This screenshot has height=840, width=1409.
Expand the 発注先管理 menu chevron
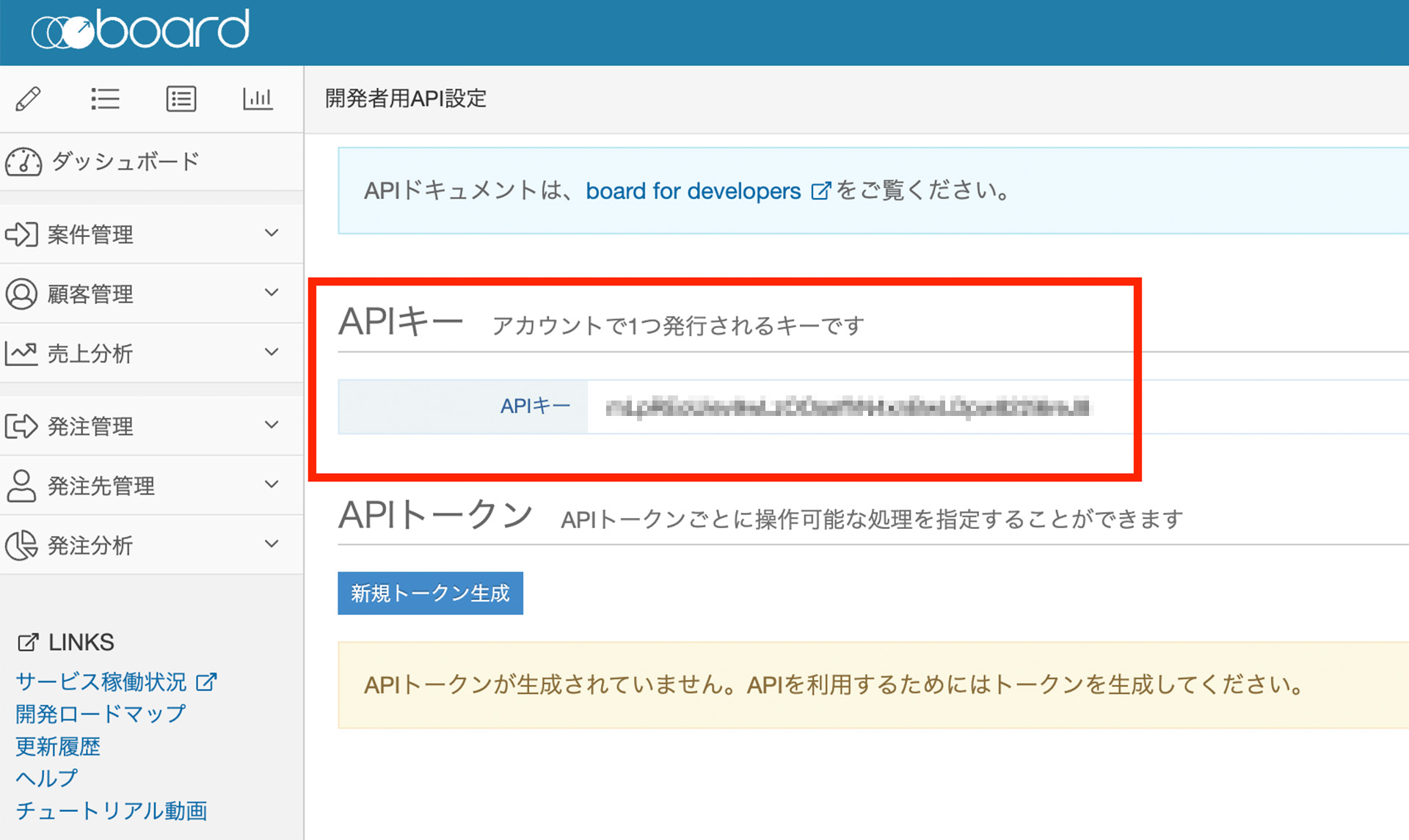click(272, 484)
